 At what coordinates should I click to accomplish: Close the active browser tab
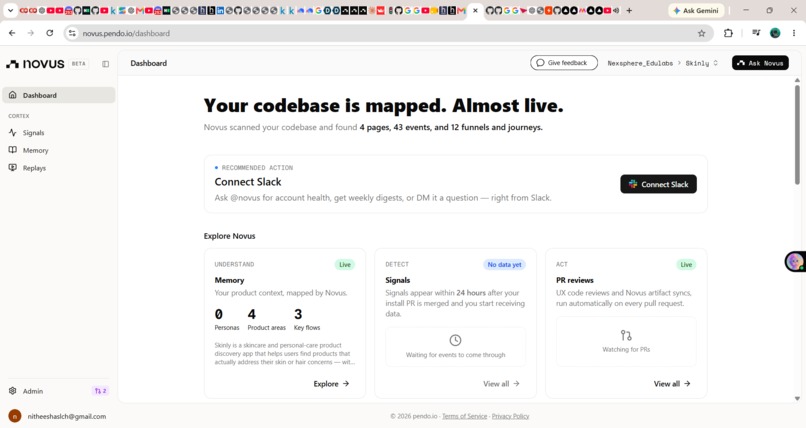click(x=475, y=10)
